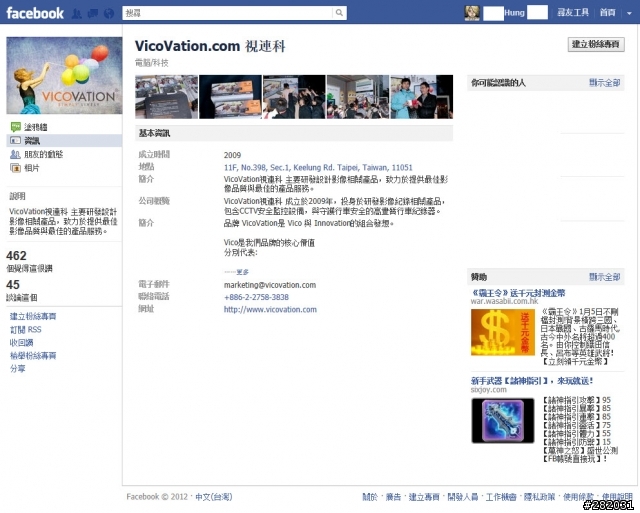Open 工作機會 footer link

pyautogui.click(x=501, y=497)
